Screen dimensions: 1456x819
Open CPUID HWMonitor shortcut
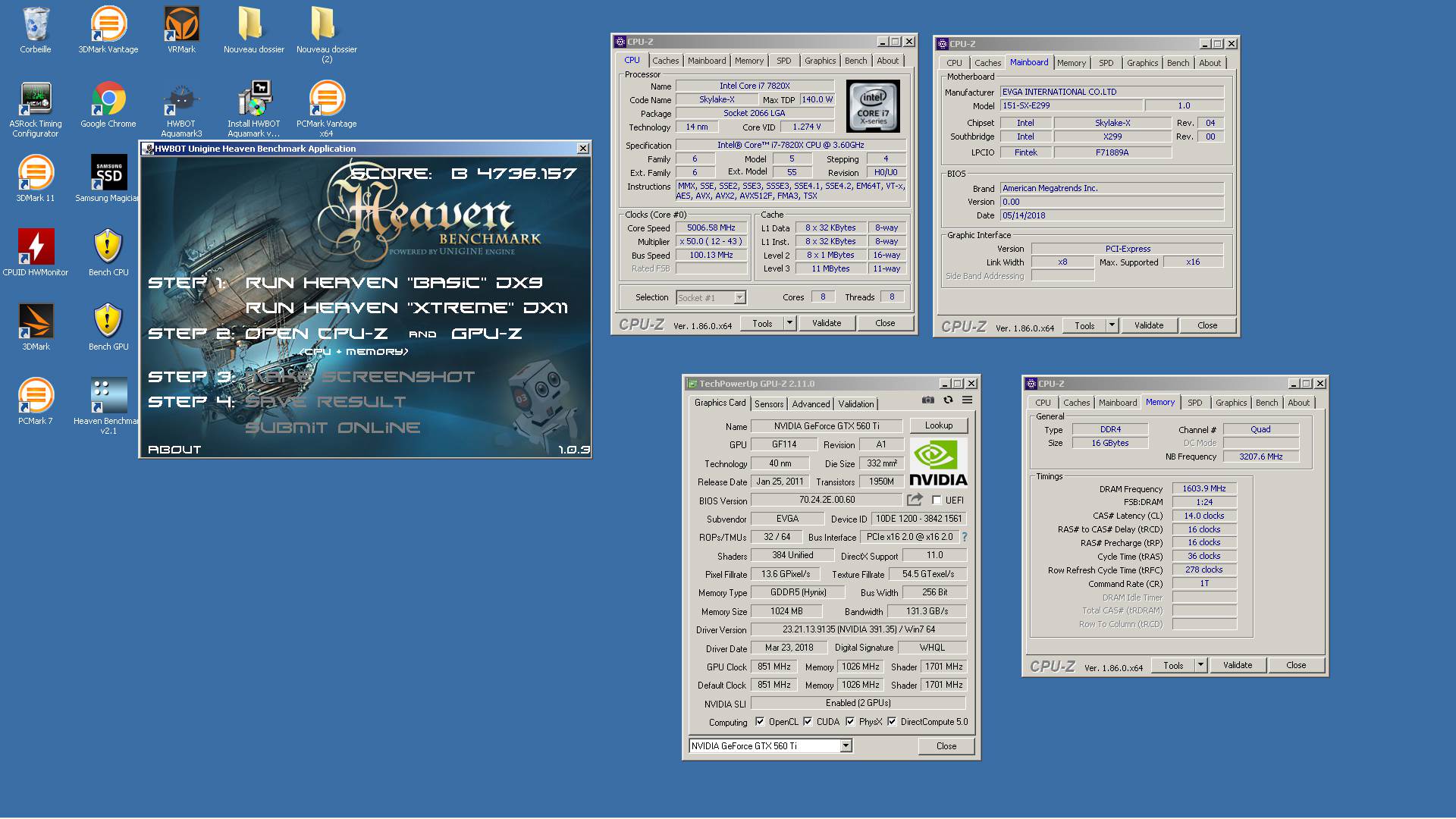[36, 253]
